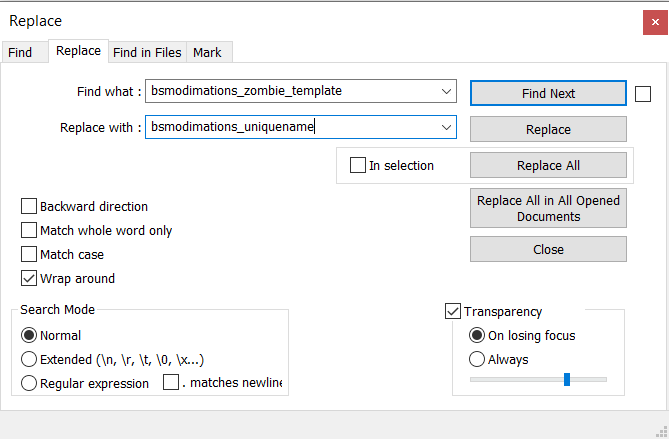669x439 pixels.
Task: Click the Find Next button
Action: coord(548,93)
